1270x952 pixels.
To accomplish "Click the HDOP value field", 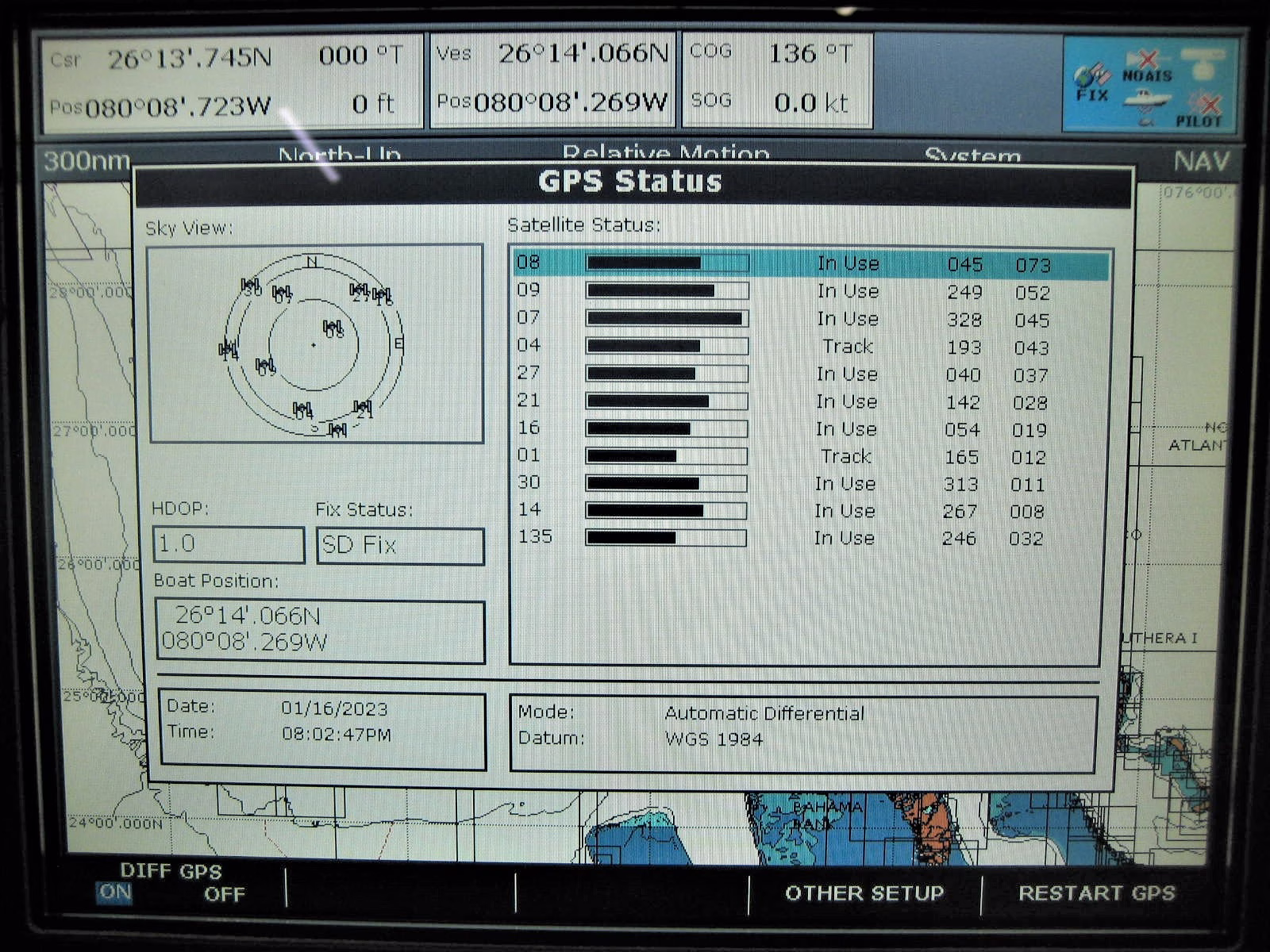I will tap(228, 544).
